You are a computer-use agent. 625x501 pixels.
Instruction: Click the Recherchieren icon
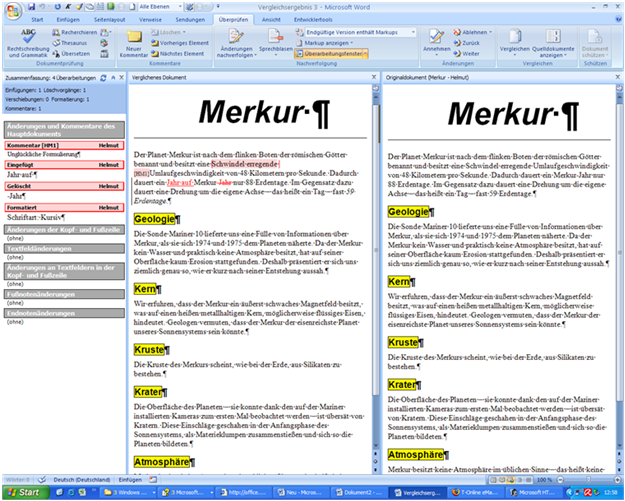pyautogui.click(x=76, y=32)
